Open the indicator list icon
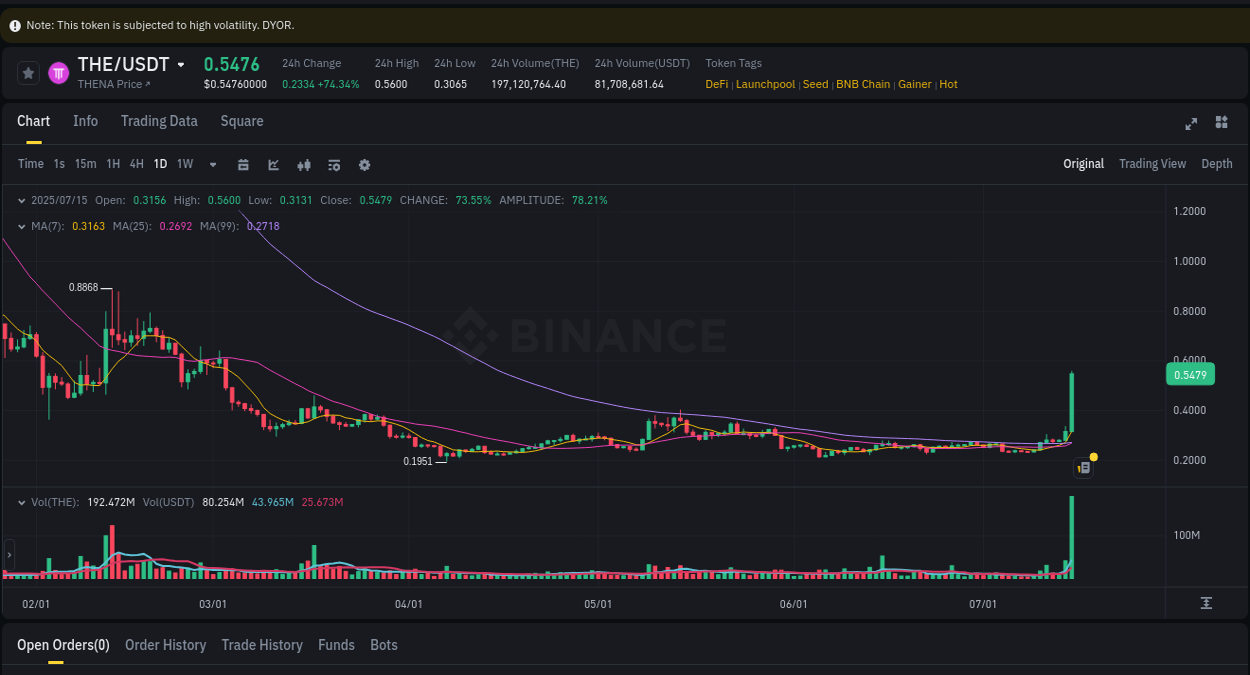Screen dimensions: 1250x675 [x=334, y=164]
